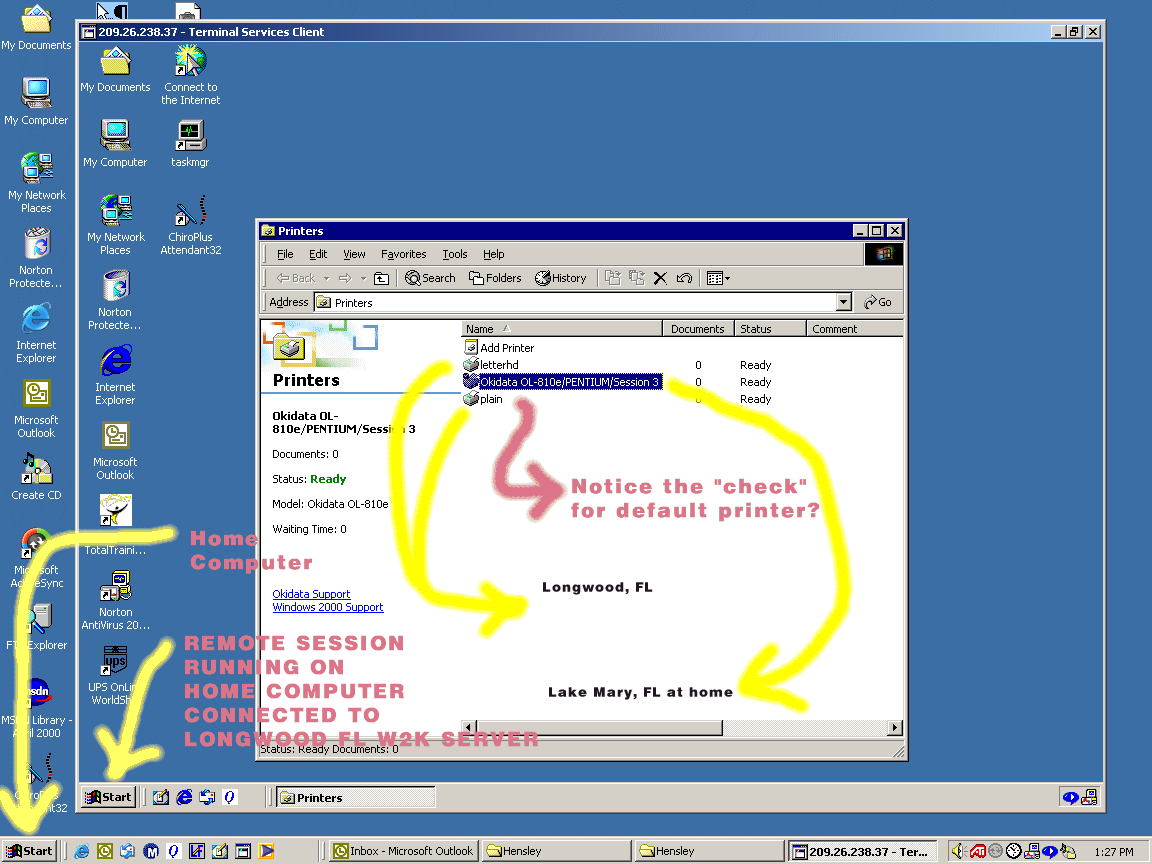1152x864 pixels.
Task: Open taskmgr shortcut on remote desktop
Action: click(x=190, y=142)
